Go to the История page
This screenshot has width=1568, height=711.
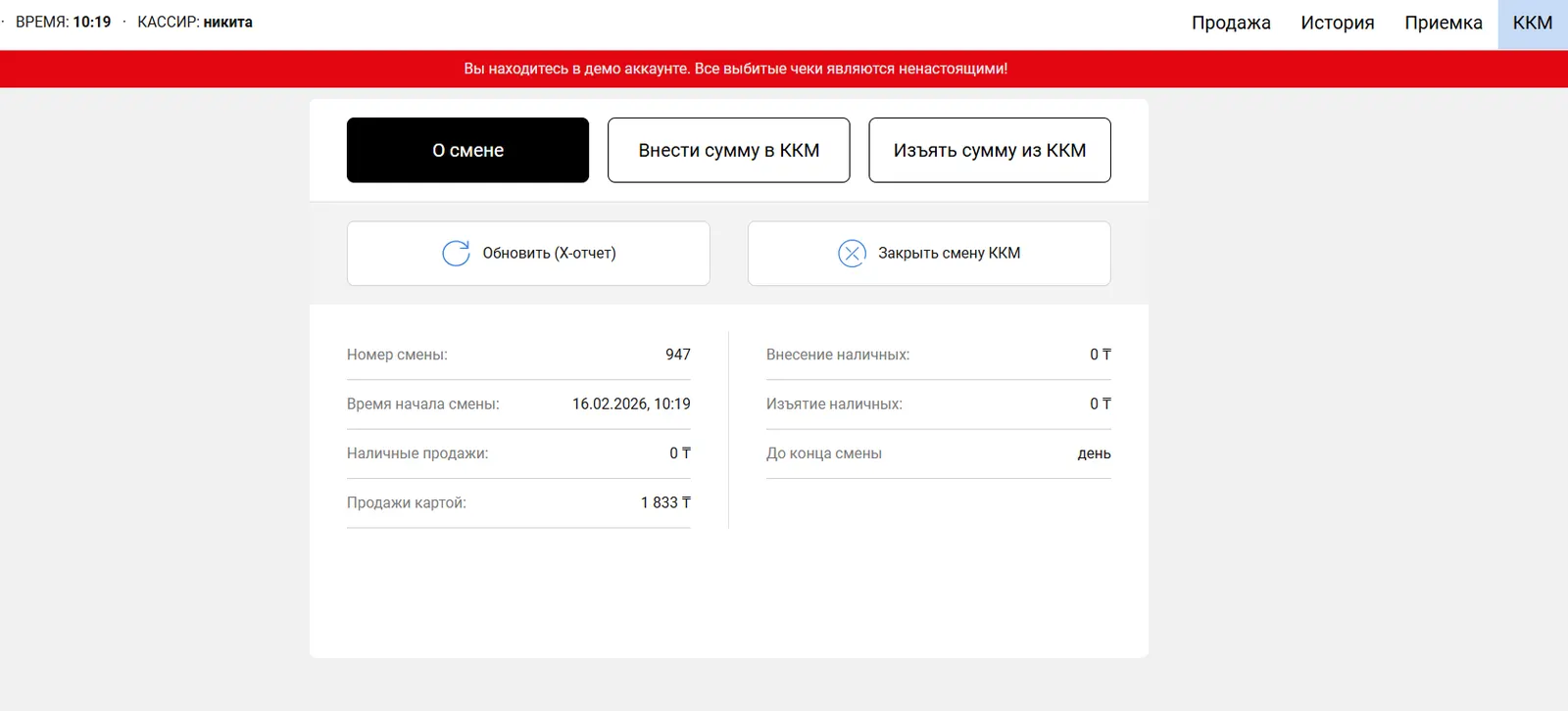(1337, 24)
